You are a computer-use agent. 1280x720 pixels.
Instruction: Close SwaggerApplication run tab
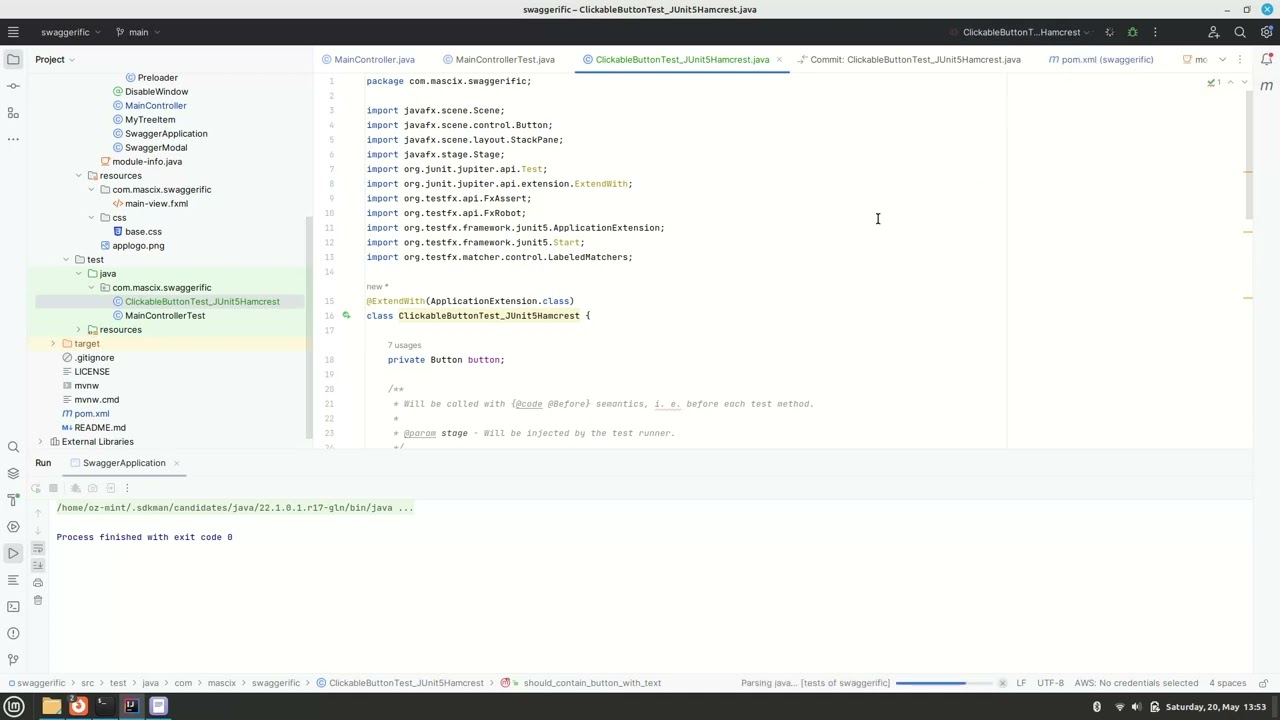(176, 463)
